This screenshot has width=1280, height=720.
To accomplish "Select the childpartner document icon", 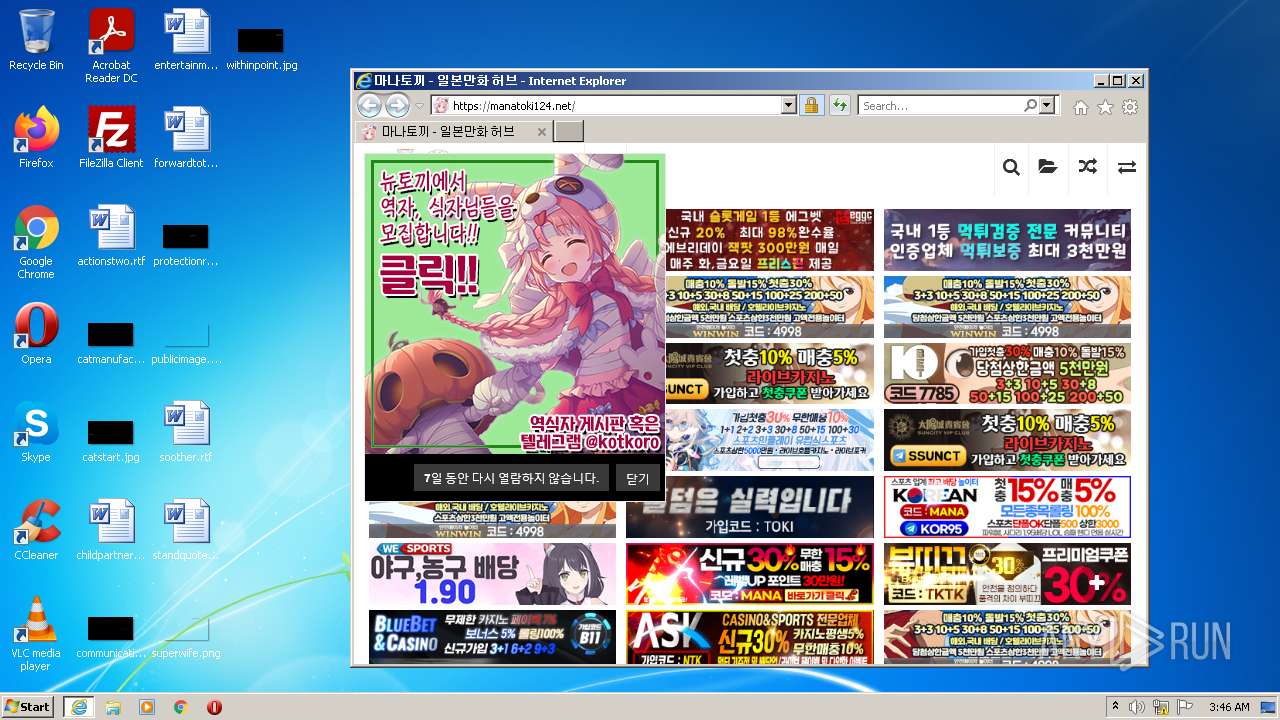I will (111, 530).
